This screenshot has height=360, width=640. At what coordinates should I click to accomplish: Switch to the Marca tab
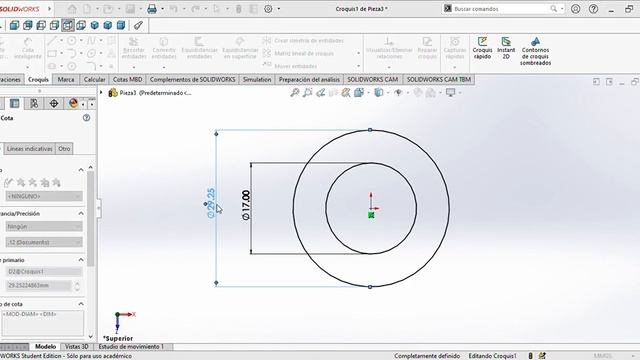click(x=66, y=80)
